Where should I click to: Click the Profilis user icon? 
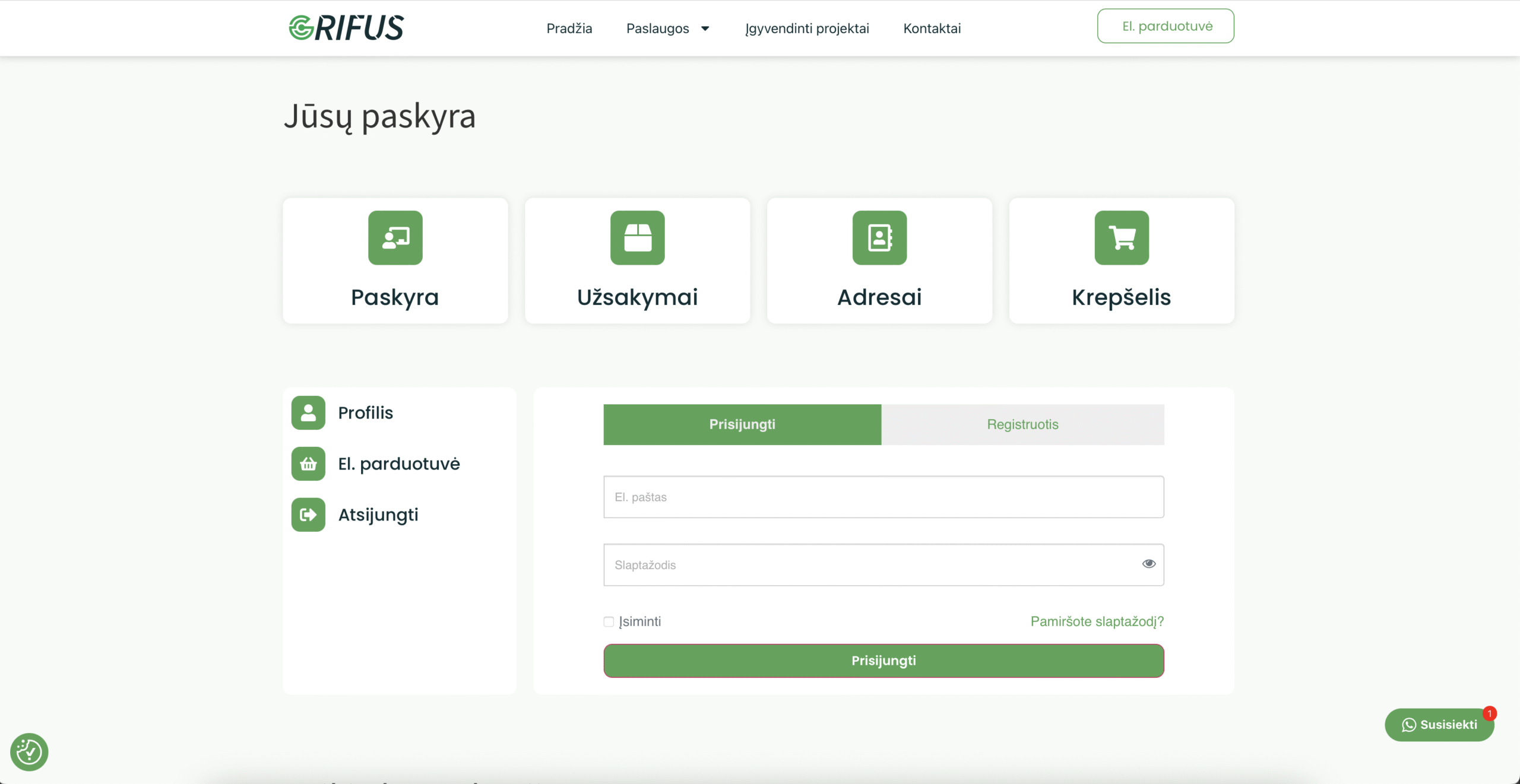point(308,413)
